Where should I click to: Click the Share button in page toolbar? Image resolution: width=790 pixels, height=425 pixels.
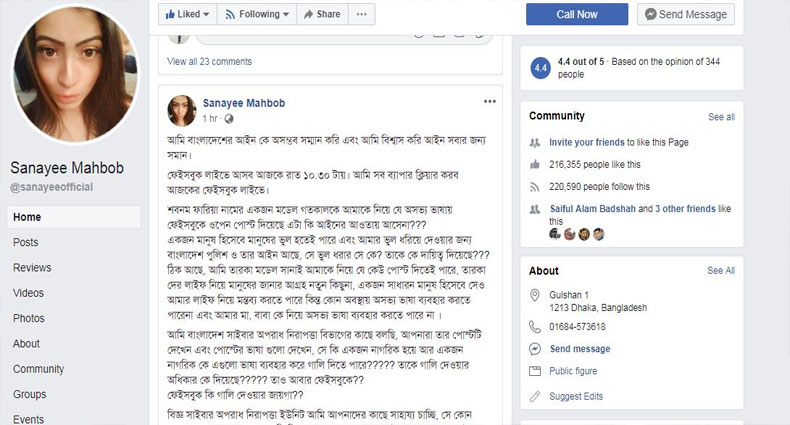coord(322,14)
